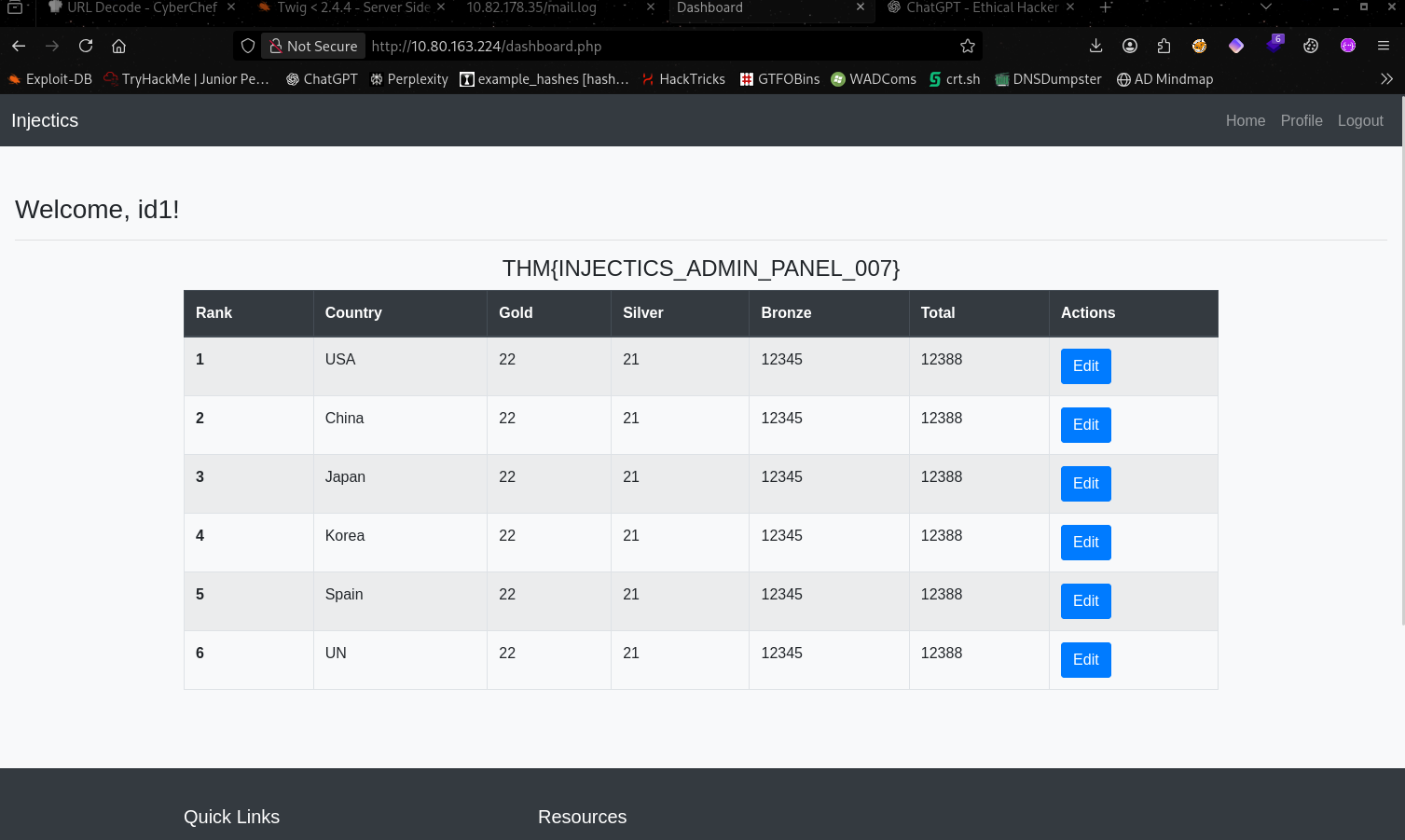Bookmark this page with star icon

pyautogui.click(x=967, y=46)
